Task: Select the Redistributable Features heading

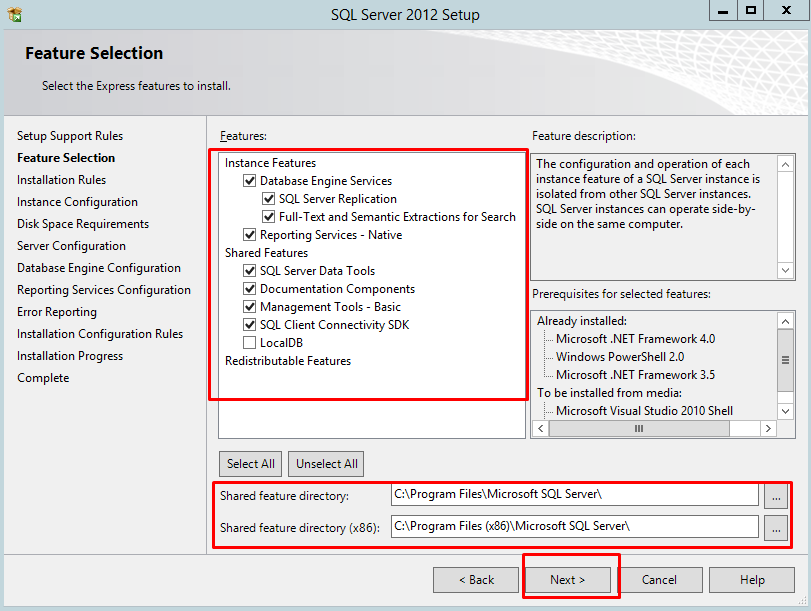Action: [288, 361]
